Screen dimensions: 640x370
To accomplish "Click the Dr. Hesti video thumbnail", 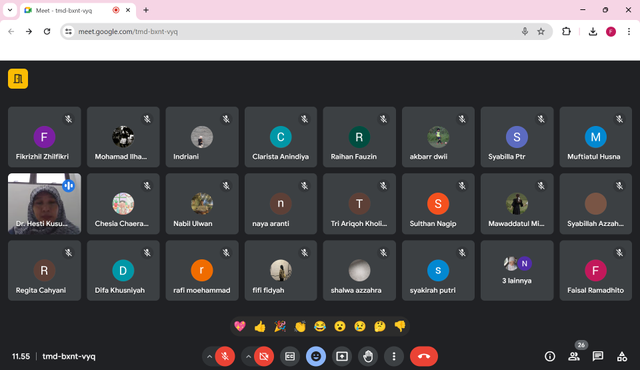I will pyautogui.click(x=44, y=204).
